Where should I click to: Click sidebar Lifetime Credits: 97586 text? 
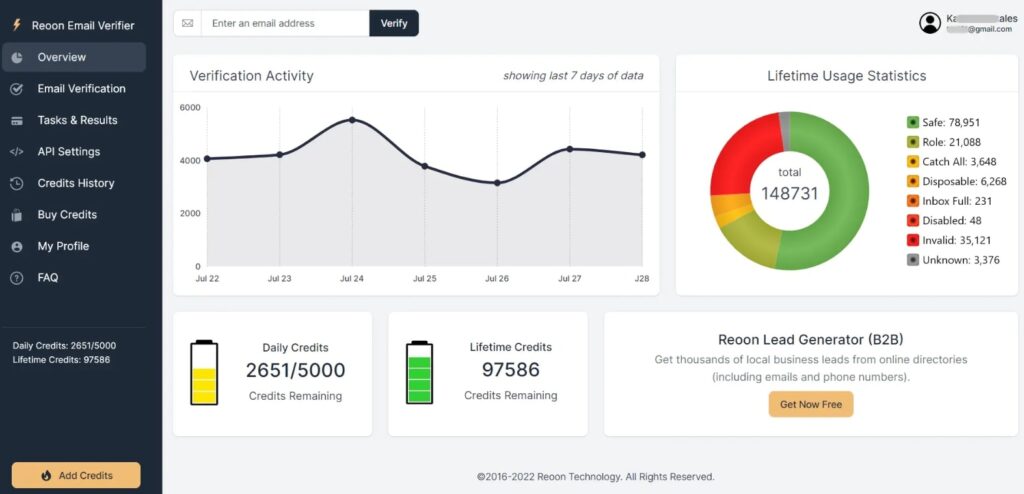pos(61,359)
